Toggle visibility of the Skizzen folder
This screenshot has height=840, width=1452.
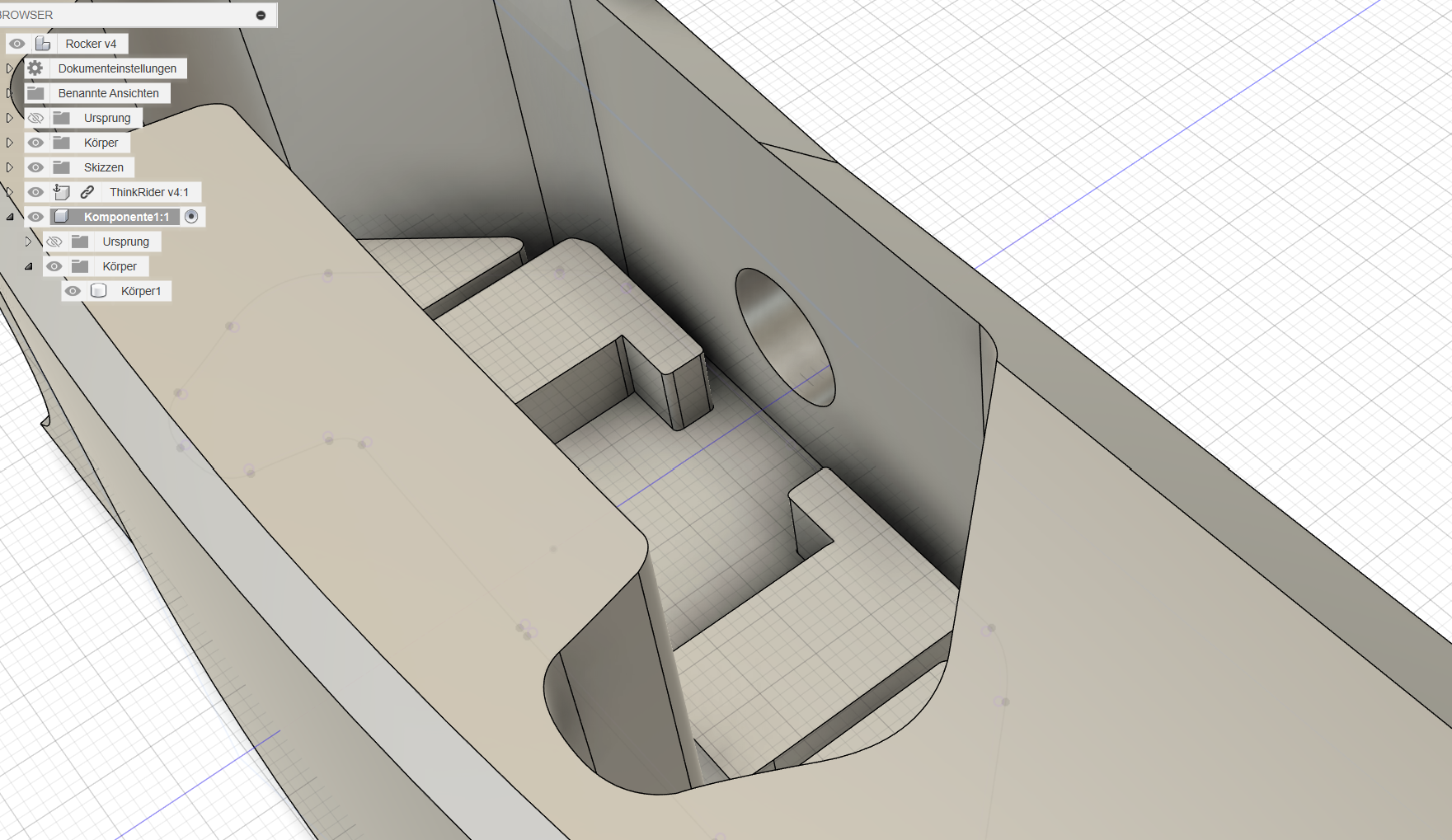(x=35, y=167)
